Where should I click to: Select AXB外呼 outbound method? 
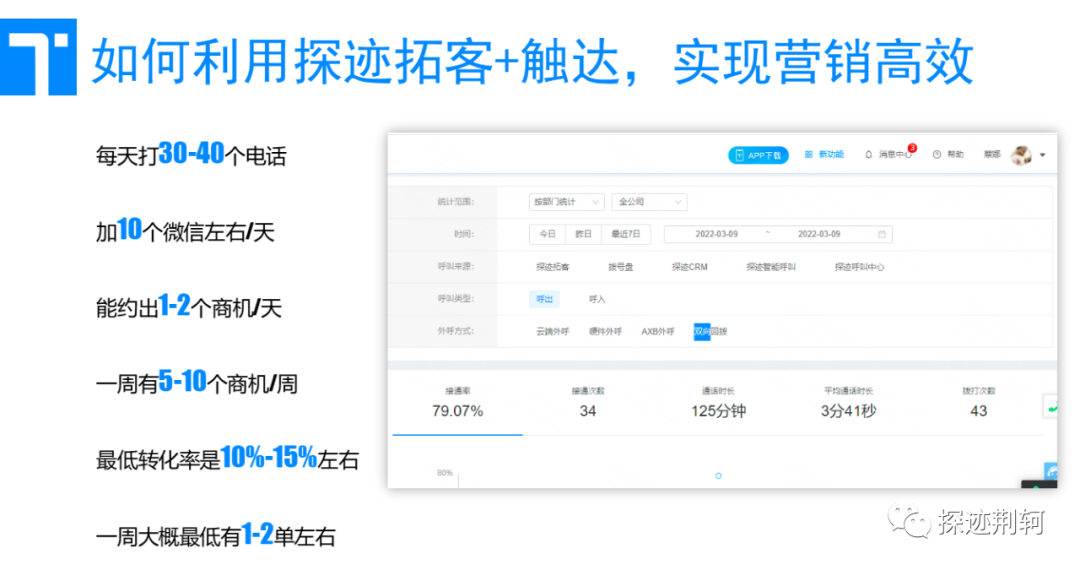coord(658,332)
